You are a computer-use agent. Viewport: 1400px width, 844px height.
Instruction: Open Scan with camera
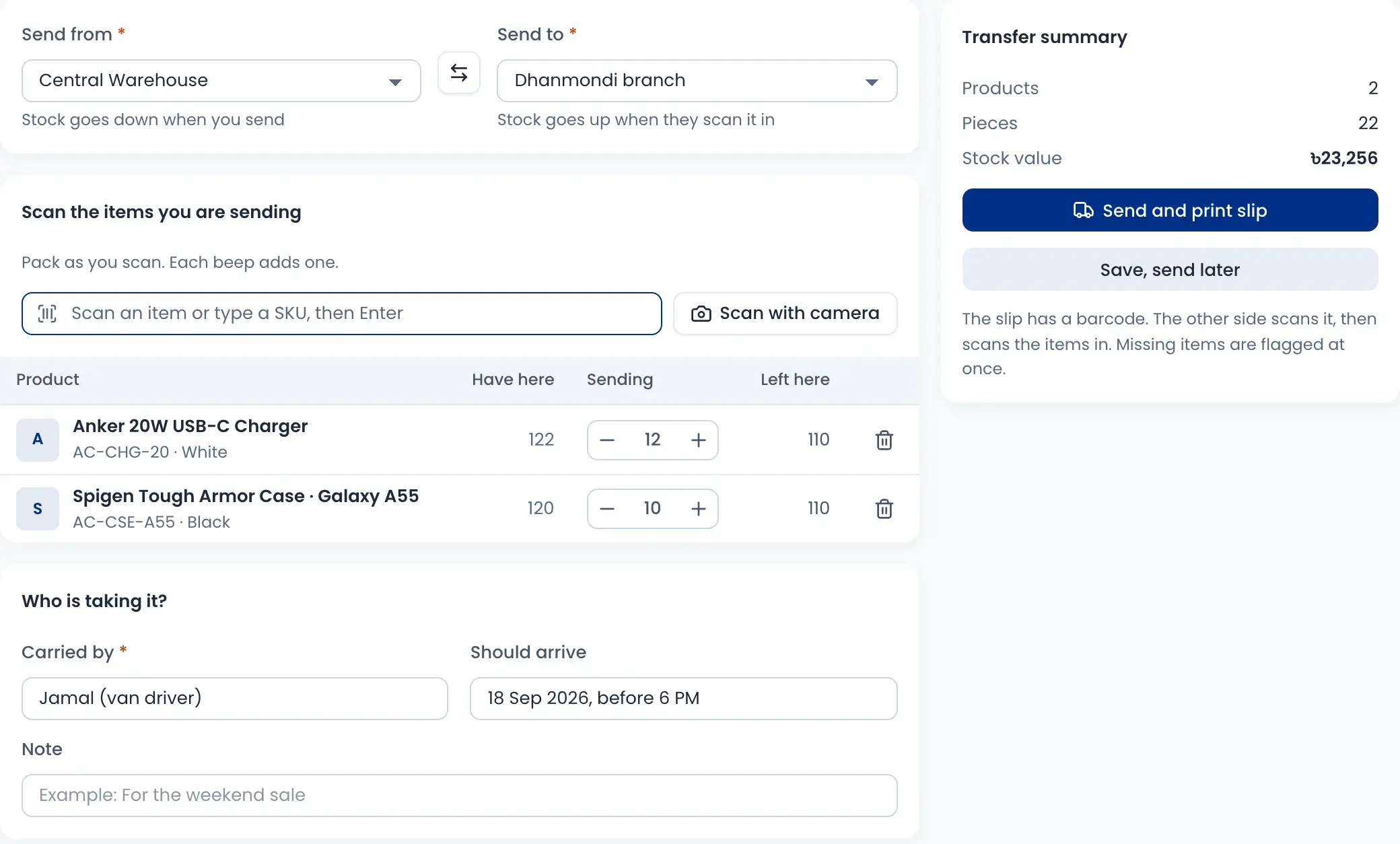point(785,314)
